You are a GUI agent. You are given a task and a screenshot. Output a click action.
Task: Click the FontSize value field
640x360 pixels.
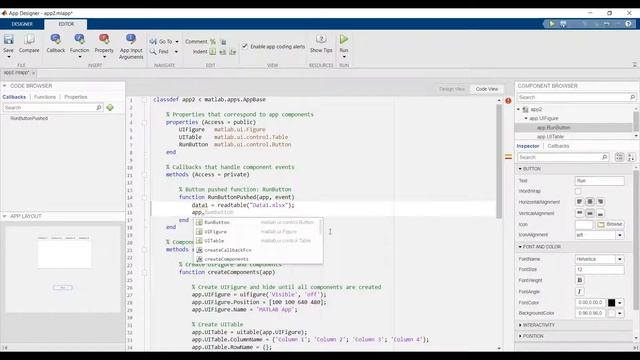pos(600,270)
